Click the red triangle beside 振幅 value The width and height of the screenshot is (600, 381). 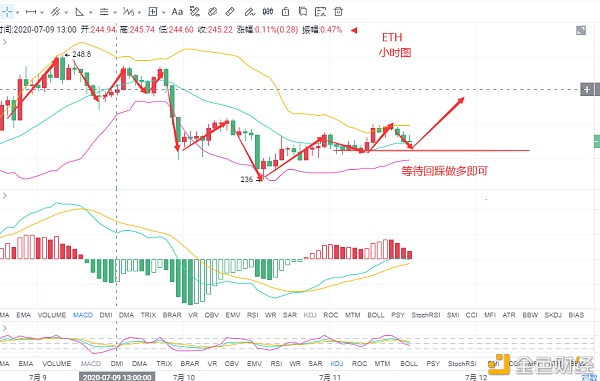pyautogui.click(x=354, y=30)
